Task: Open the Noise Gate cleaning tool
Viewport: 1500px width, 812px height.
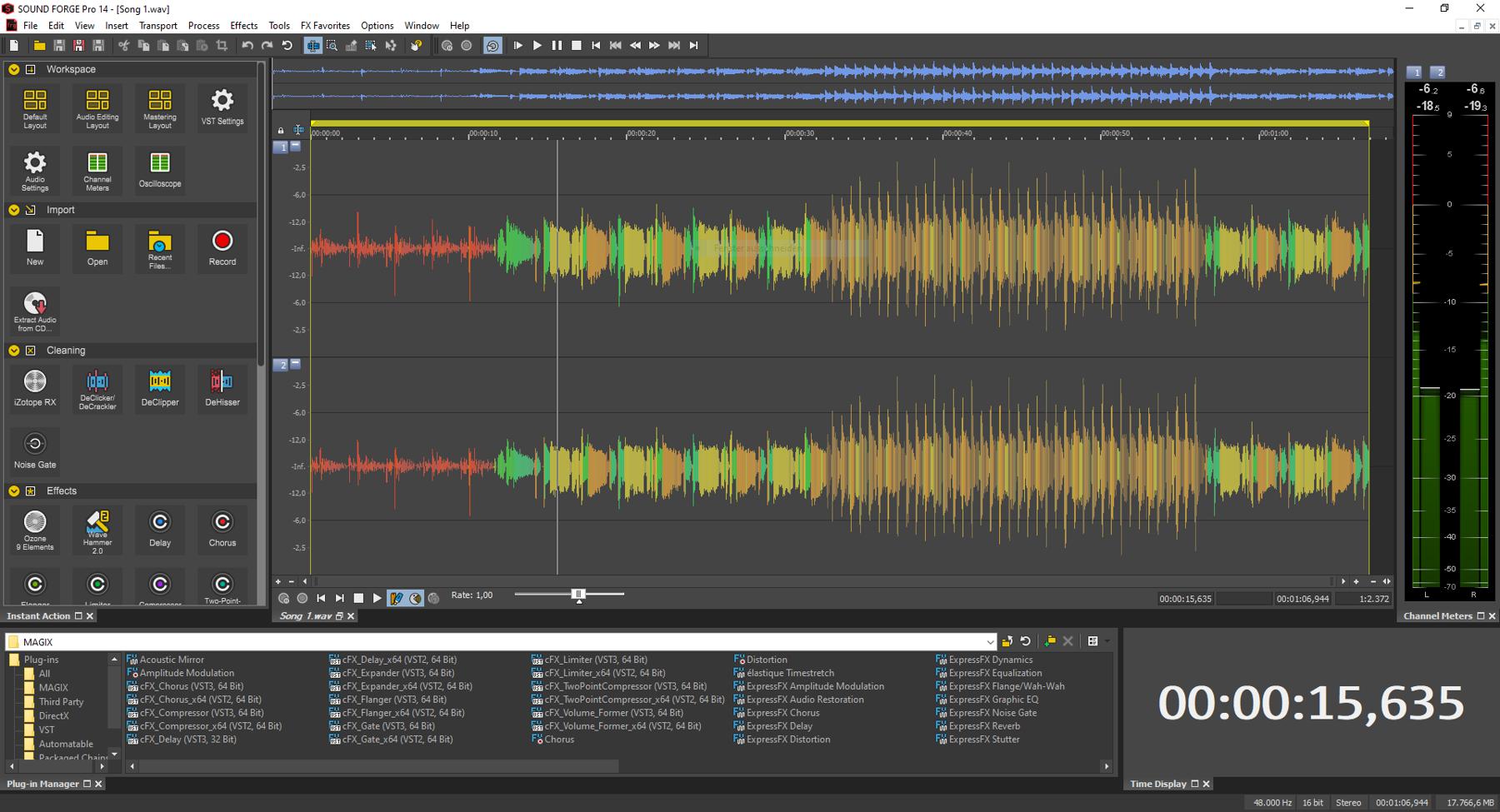Action: click(x=35, y=451)
